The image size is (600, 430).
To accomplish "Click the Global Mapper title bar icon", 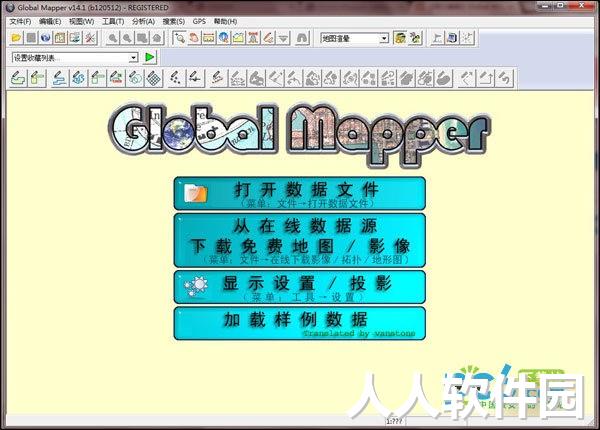I will [x=10, y=7].
